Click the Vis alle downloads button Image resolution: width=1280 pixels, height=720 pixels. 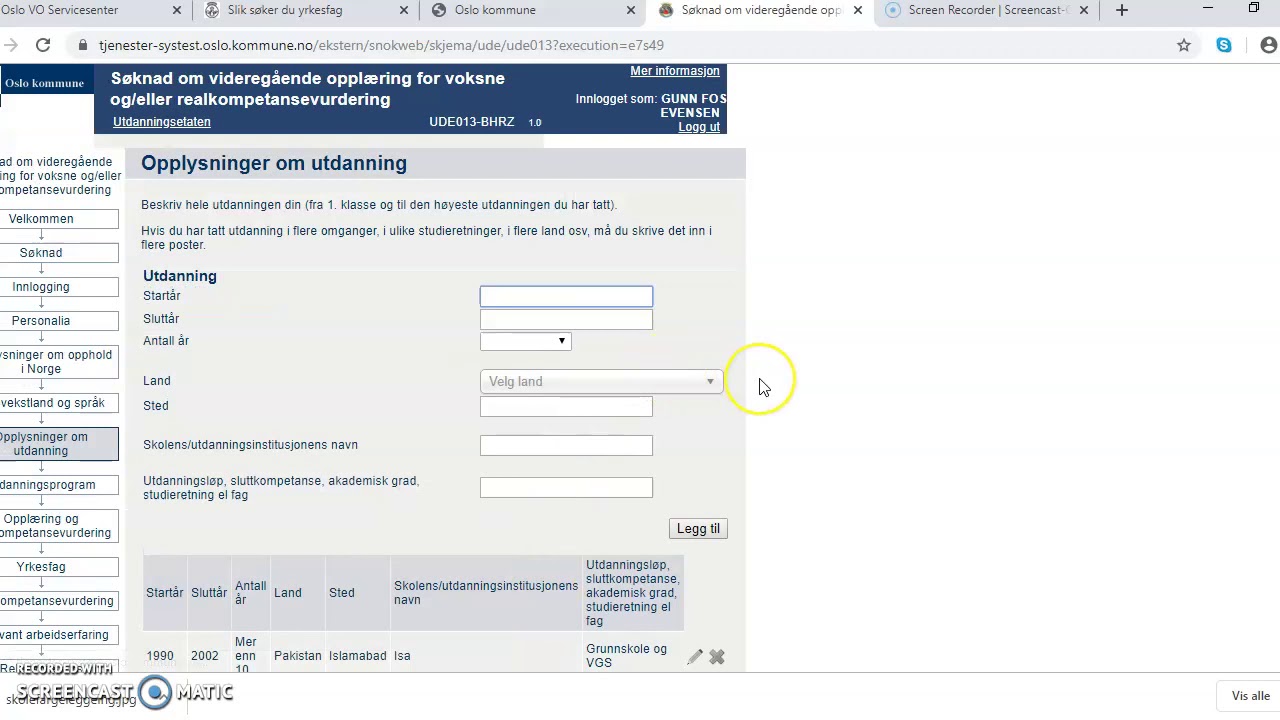pyautogui.click(x=1251, y=696)
